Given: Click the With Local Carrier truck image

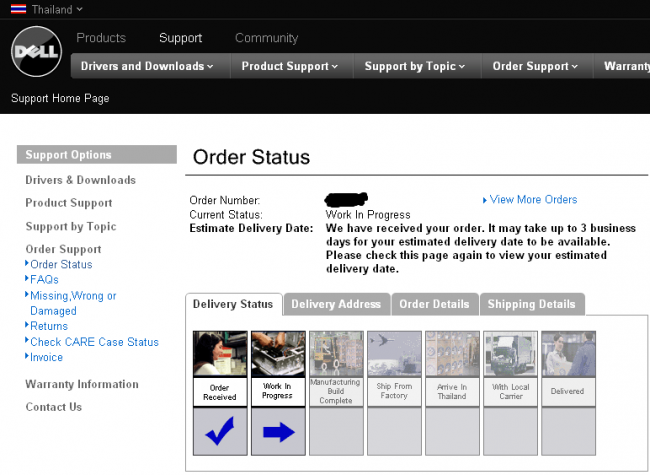Looking at the screenshot, I should (510, 354).
